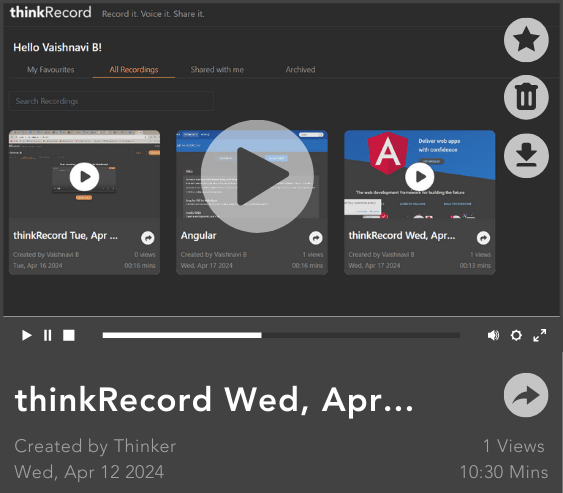Viewport: 563px width, 493px height.
Task: Click the large share arrow icon
Action: [x=526, y=395]
